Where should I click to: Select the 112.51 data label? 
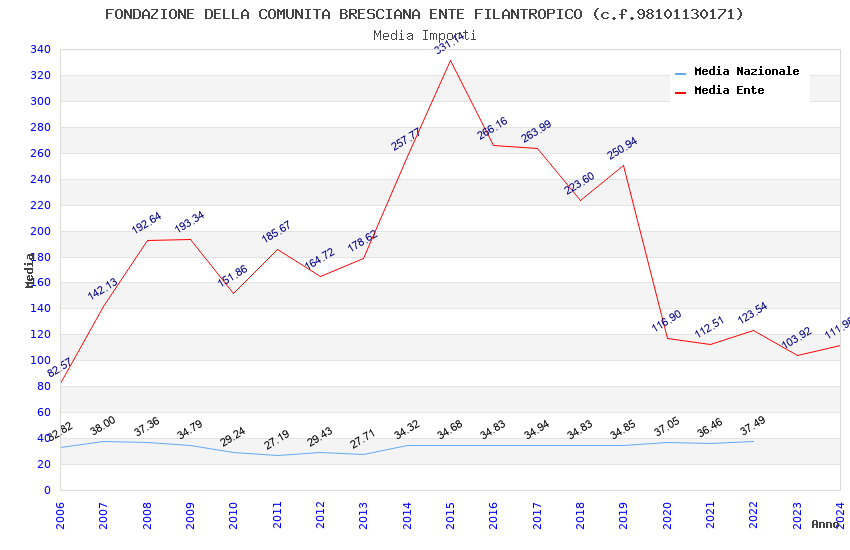point(709,327)
